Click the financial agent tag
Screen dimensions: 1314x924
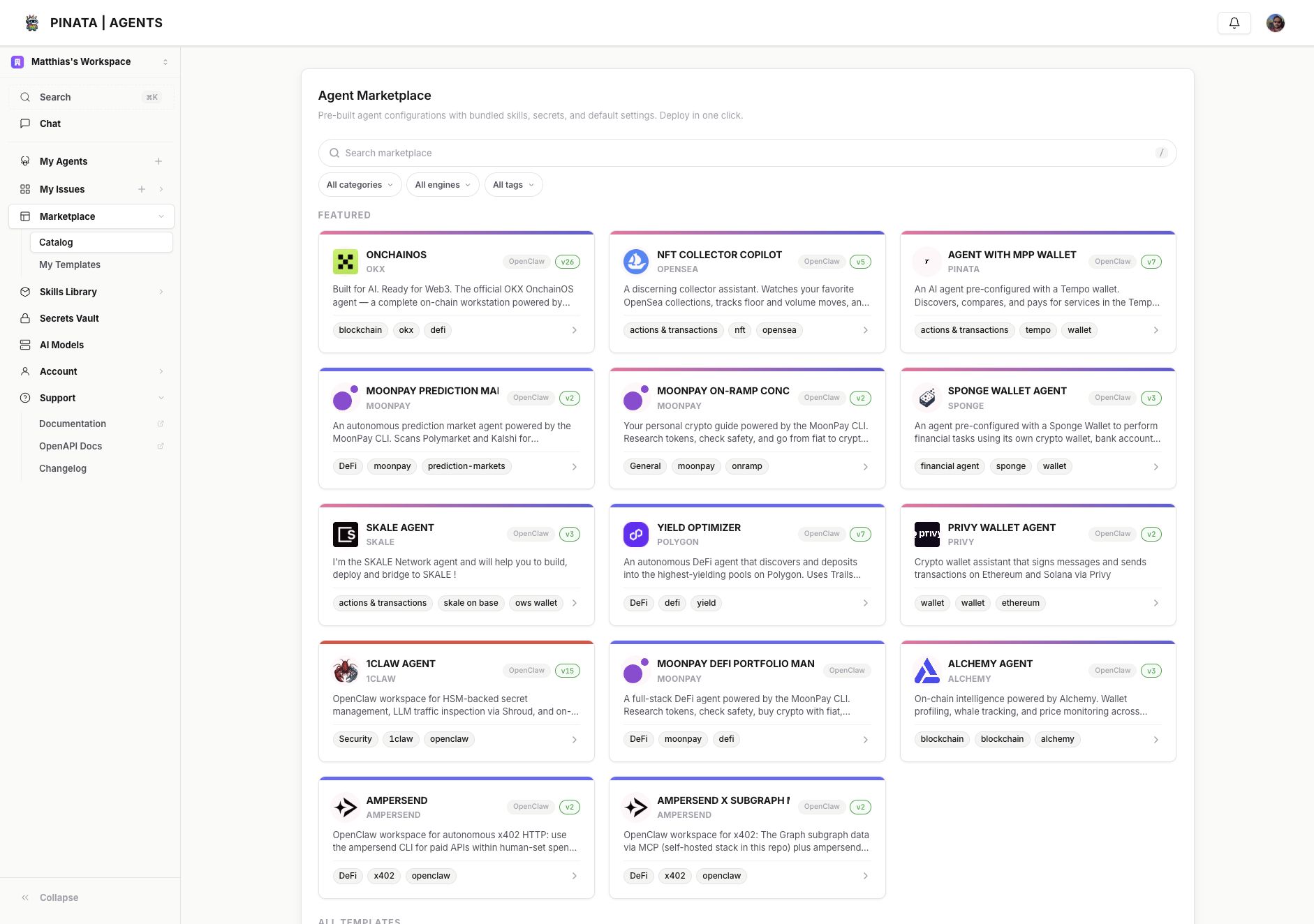point(950,466)
